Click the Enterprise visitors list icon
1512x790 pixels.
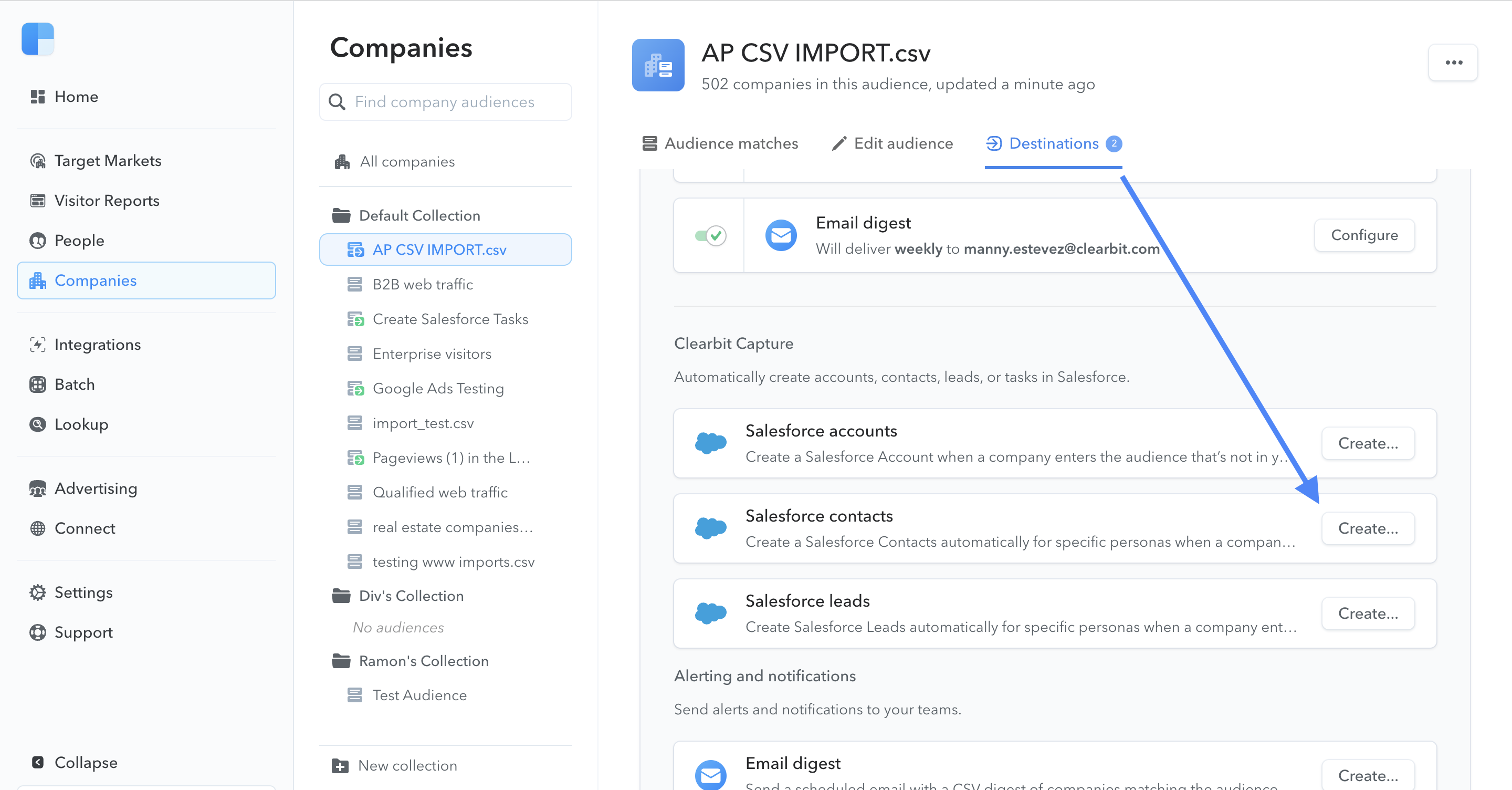[354, 354]
